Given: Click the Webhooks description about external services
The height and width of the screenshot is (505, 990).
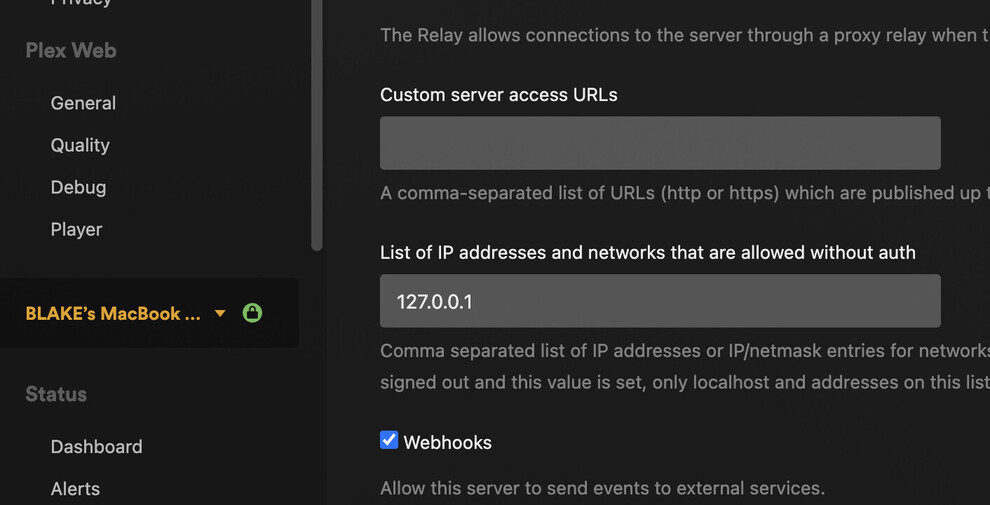Looking at the screenshot, I should click(x=602, y=489).
